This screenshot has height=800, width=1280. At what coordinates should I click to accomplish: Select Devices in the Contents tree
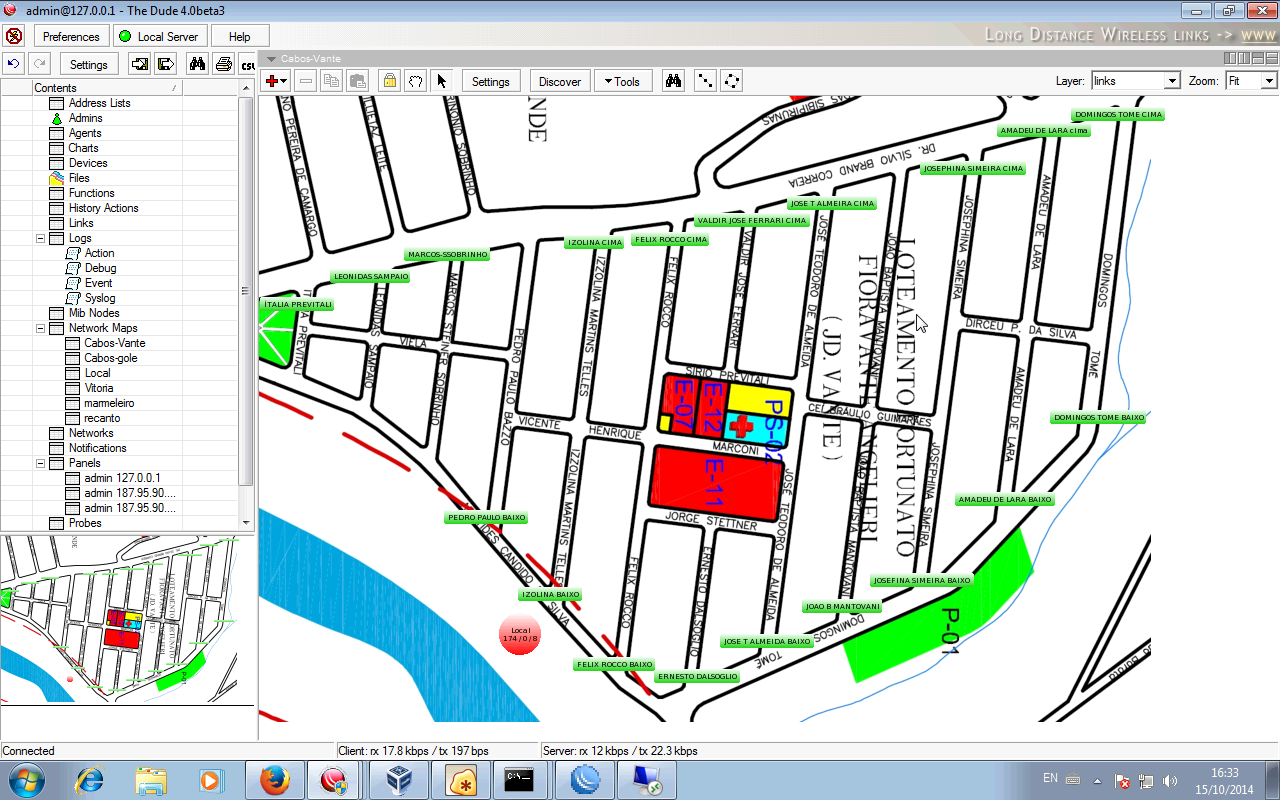88,163
